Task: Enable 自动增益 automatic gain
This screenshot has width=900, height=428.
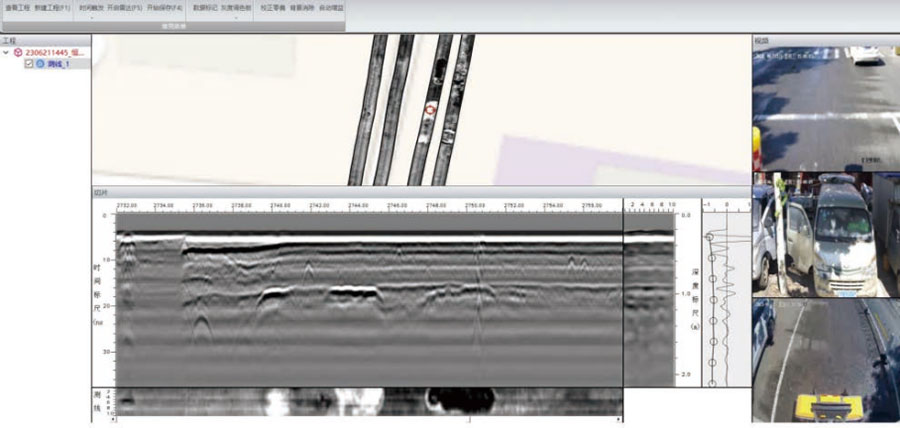Action: [x=332, y=7]
